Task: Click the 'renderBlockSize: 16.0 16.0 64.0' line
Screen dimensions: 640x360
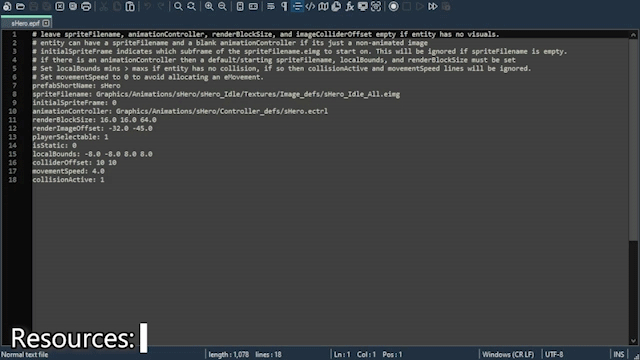Action: tap(94, 120)
